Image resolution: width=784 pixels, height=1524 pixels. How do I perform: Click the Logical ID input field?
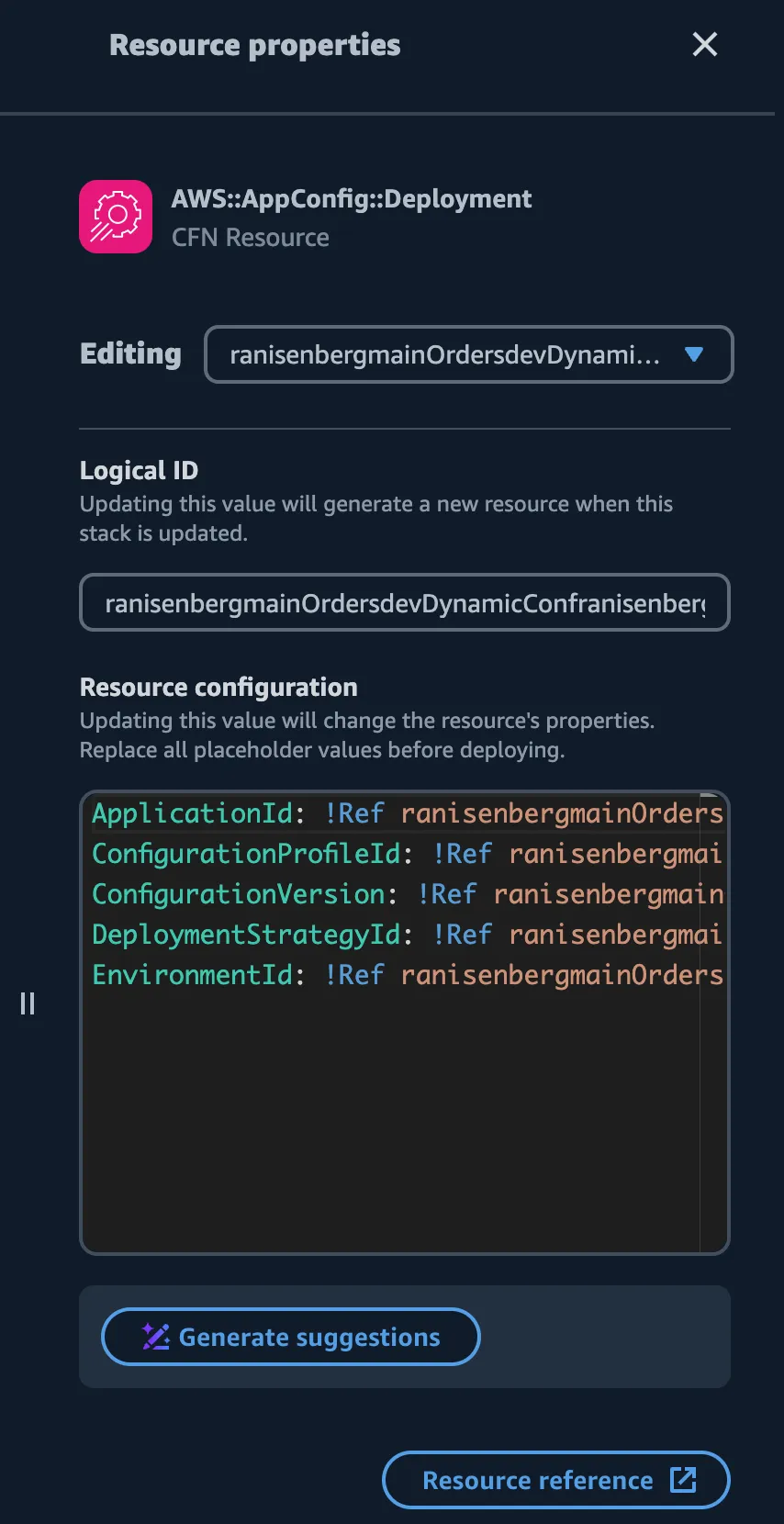(x=405, y=602)
